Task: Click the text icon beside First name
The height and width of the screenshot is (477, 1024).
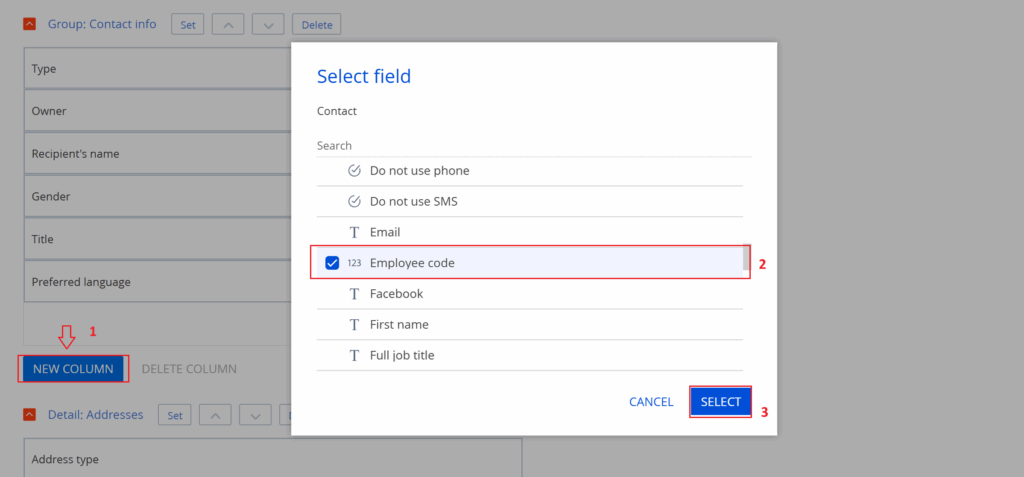Action: click(354, 325)
